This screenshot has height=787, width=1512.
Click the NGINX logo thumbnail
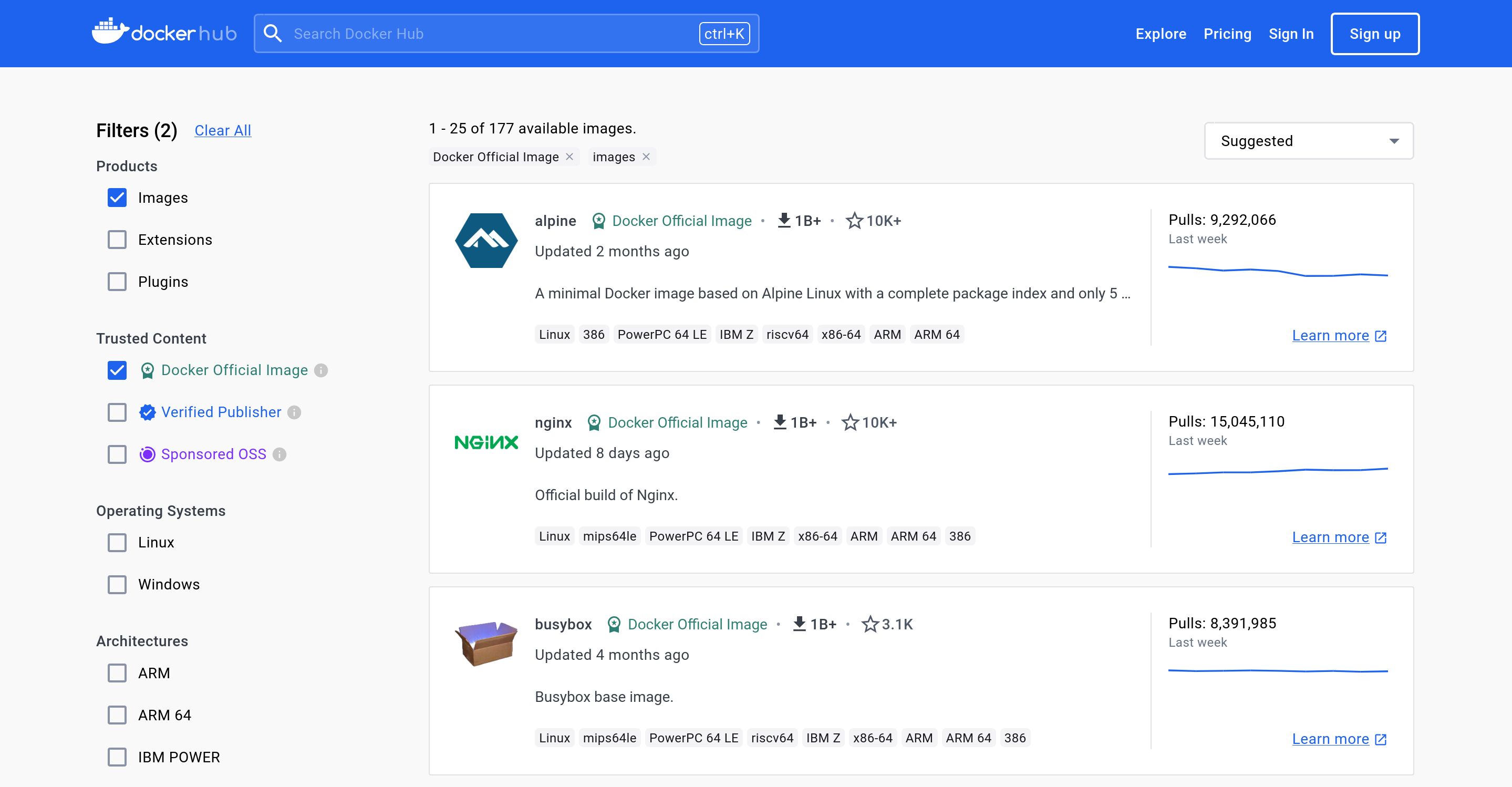point(486,442)
